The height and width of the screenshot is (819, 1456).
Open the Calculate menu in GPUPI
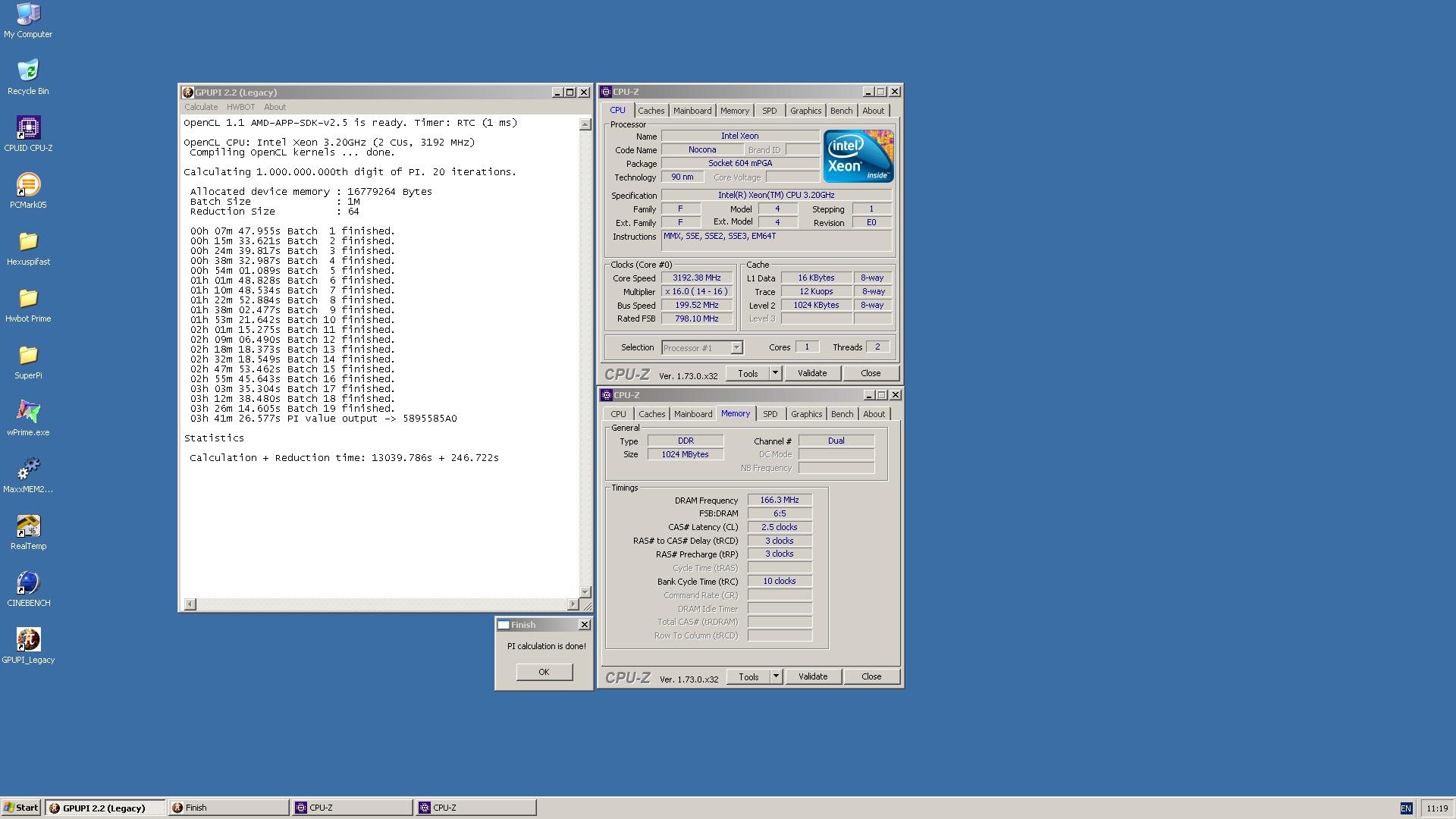pos(201,107)
